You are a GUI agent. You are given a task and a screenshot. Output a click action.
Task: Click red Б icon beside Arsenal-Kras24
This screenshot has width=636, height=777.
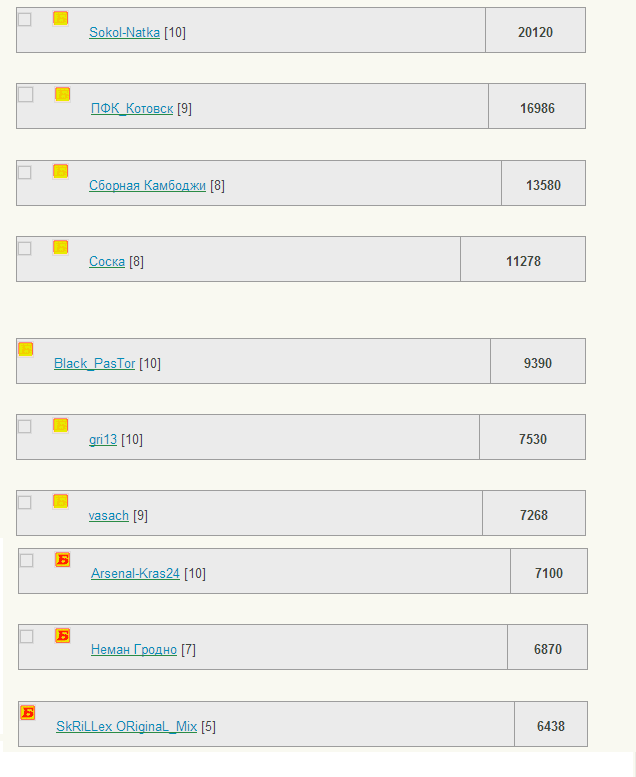tap(62, 559)
